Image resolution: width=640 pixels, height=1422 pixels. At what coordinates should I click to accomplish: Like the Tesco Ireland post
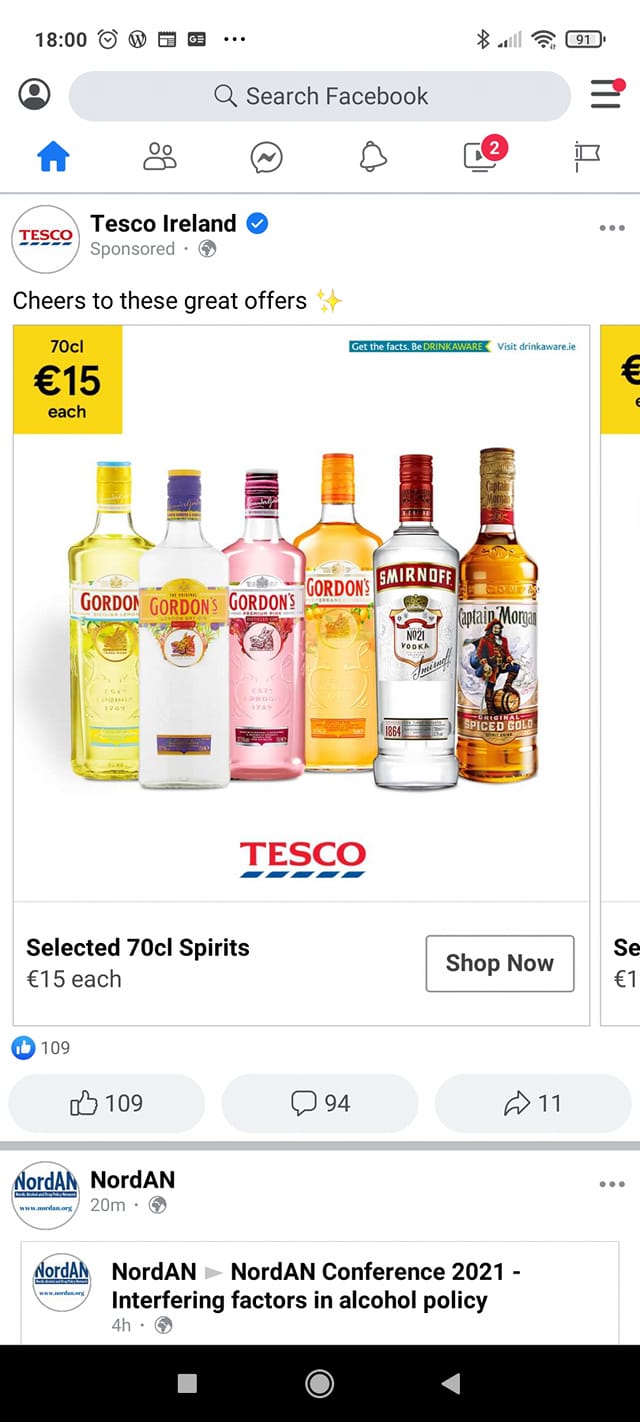[x=107, y=1103]
